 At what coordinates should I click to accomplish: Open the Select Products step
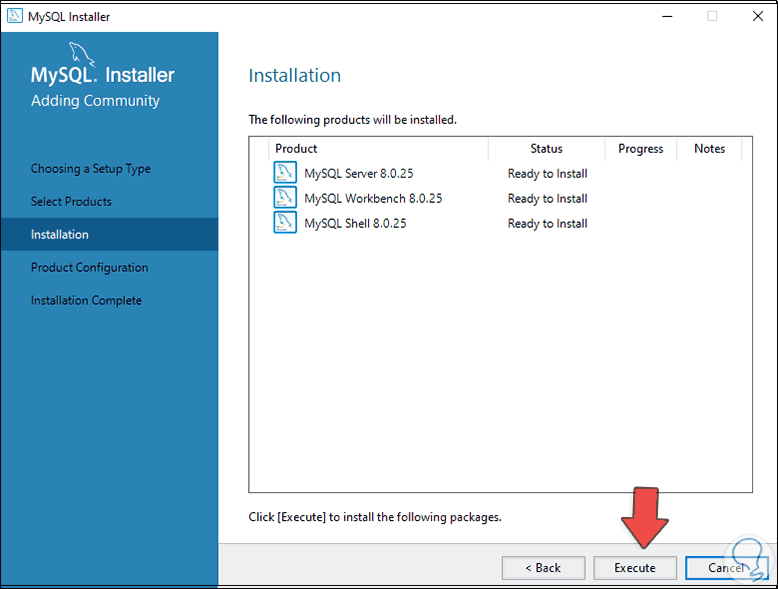(71, 201)
